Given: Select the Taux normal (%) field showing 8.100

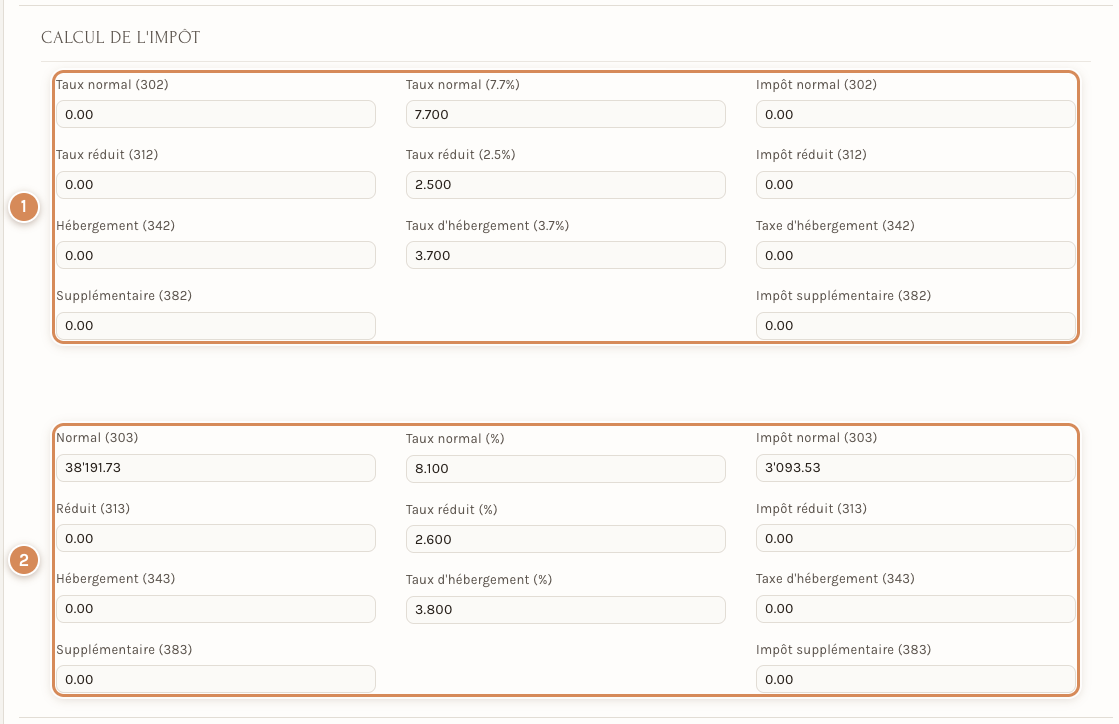Looking at the screenshot, I should pos(565,469).
